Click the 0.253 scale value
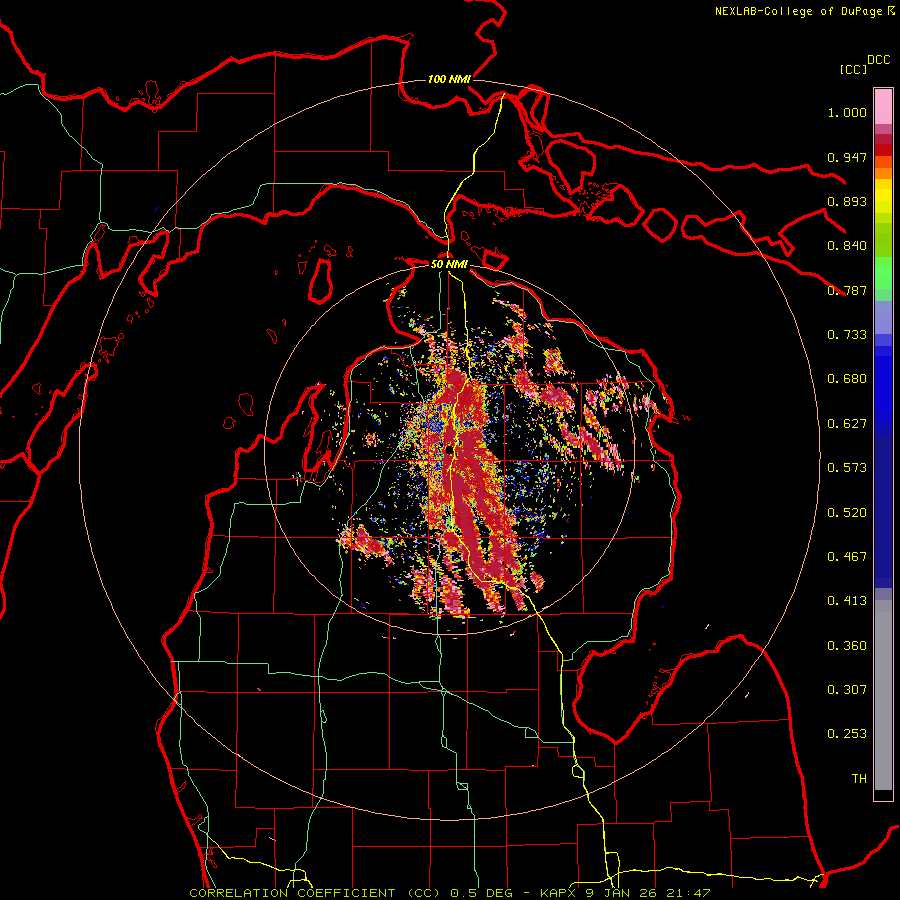 coord(847,734)
